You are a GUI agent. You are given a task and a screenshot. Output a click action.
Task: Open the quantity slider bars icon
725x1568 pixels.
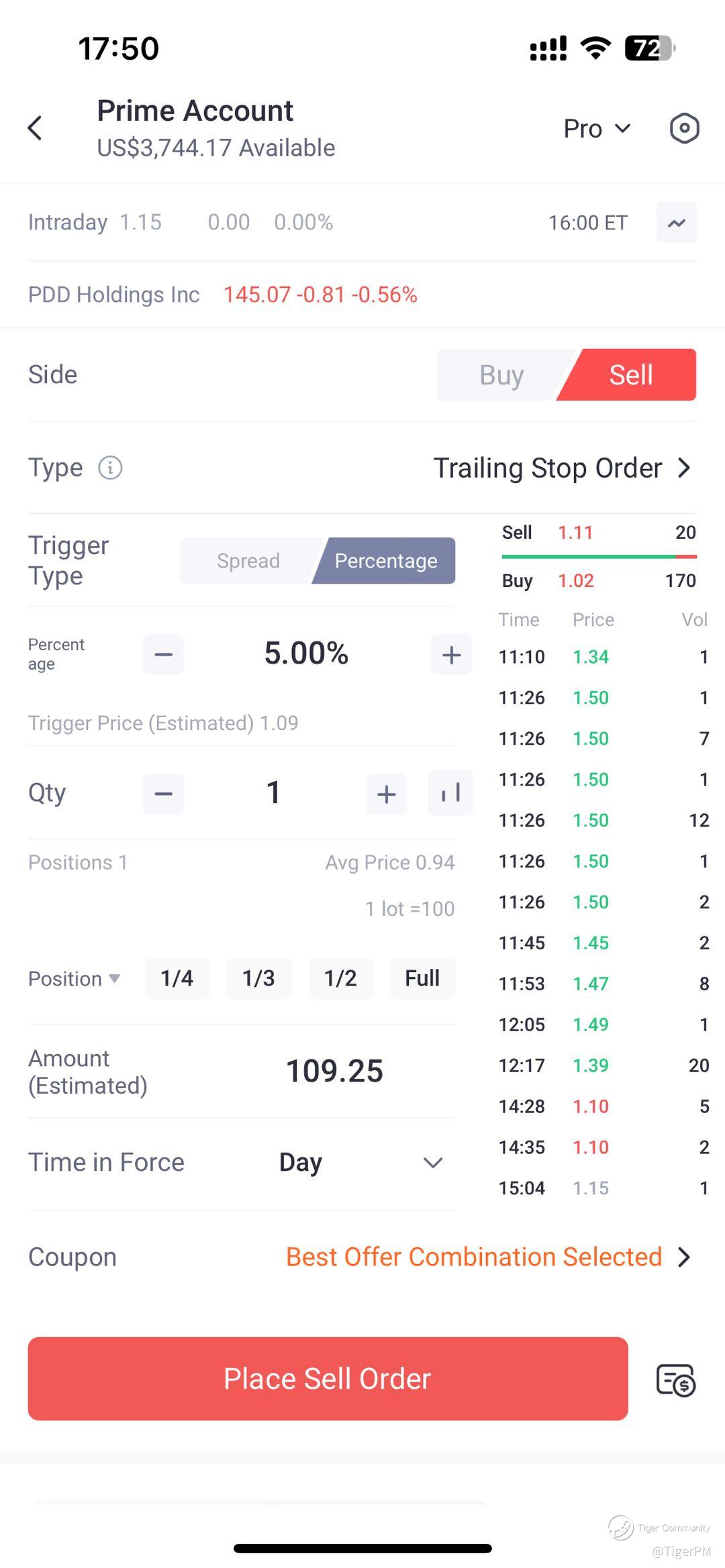click(450, 793)
